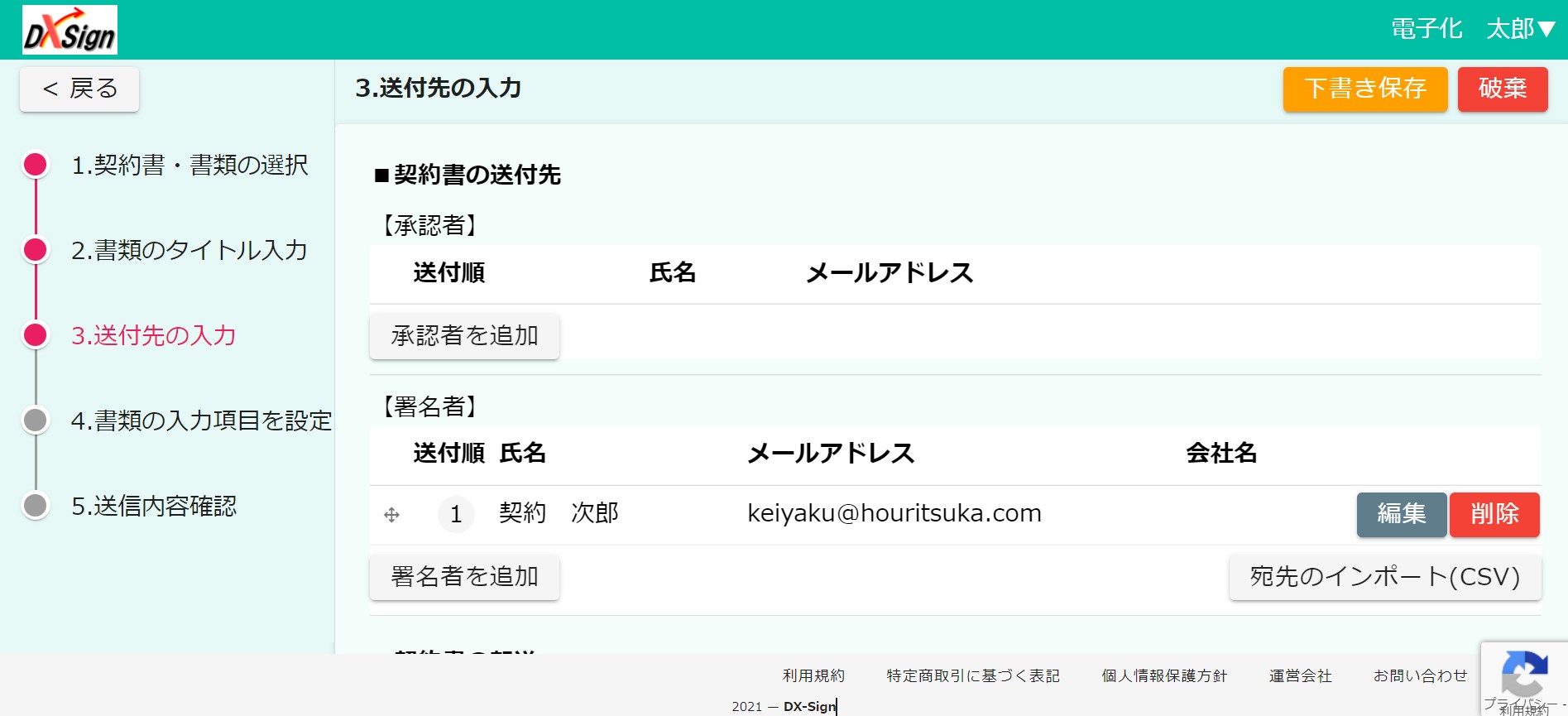
Task: Click the step 1 circle marker
Action: pos(36,165)
